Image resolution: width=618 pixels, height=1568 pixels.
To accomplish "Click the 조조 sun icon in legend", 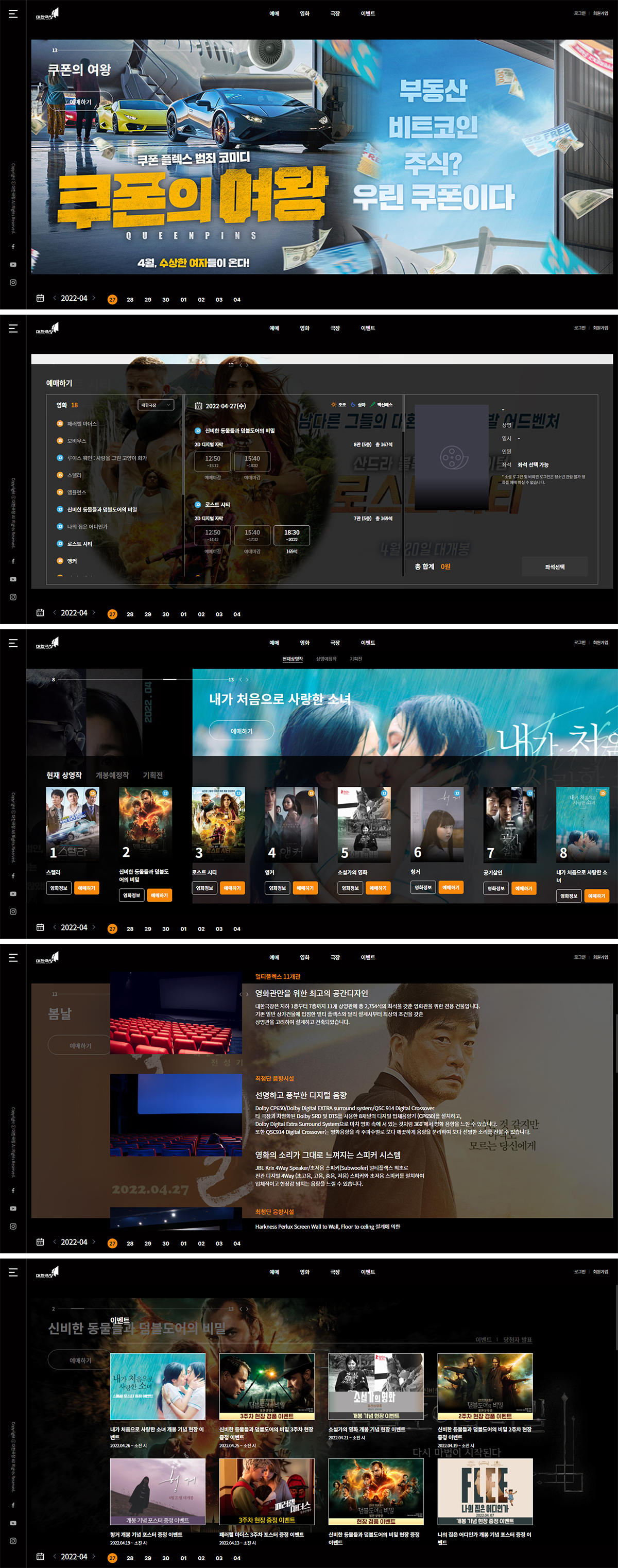I will click(334, 405).
